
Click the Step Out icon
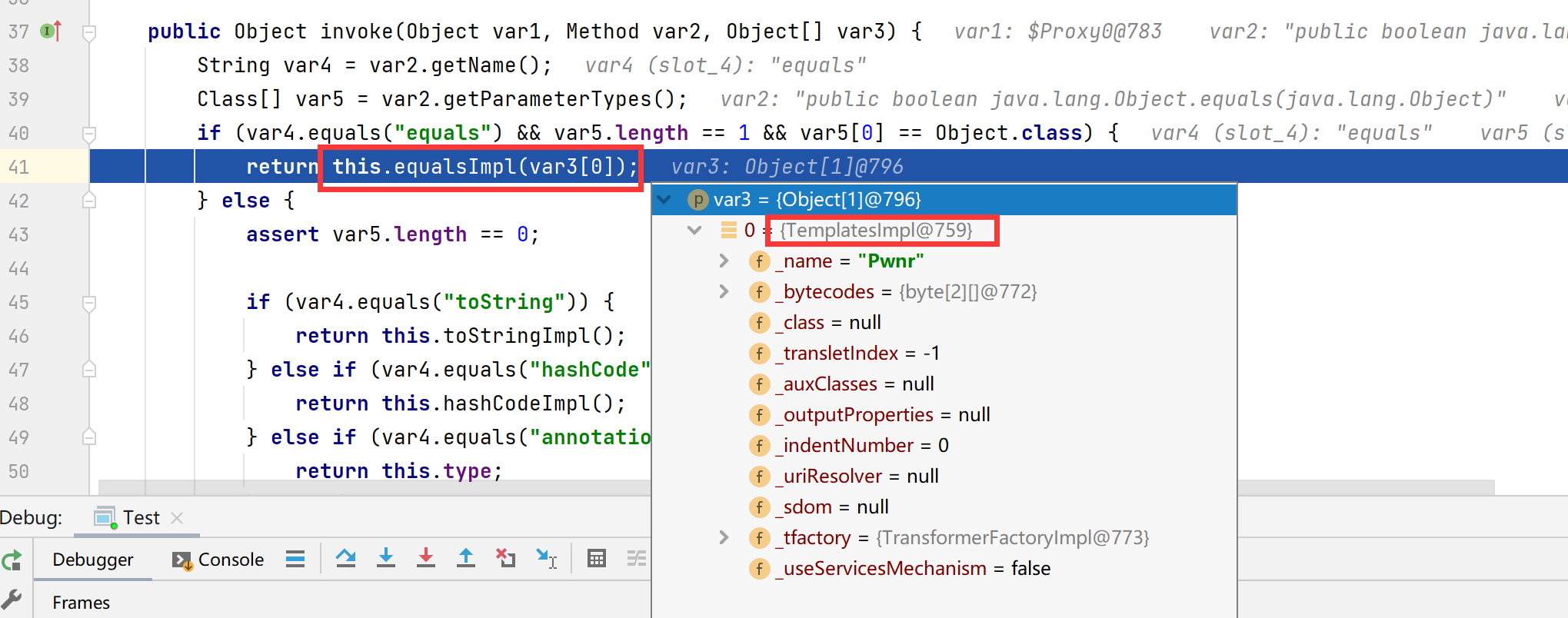tap(466, 559)
